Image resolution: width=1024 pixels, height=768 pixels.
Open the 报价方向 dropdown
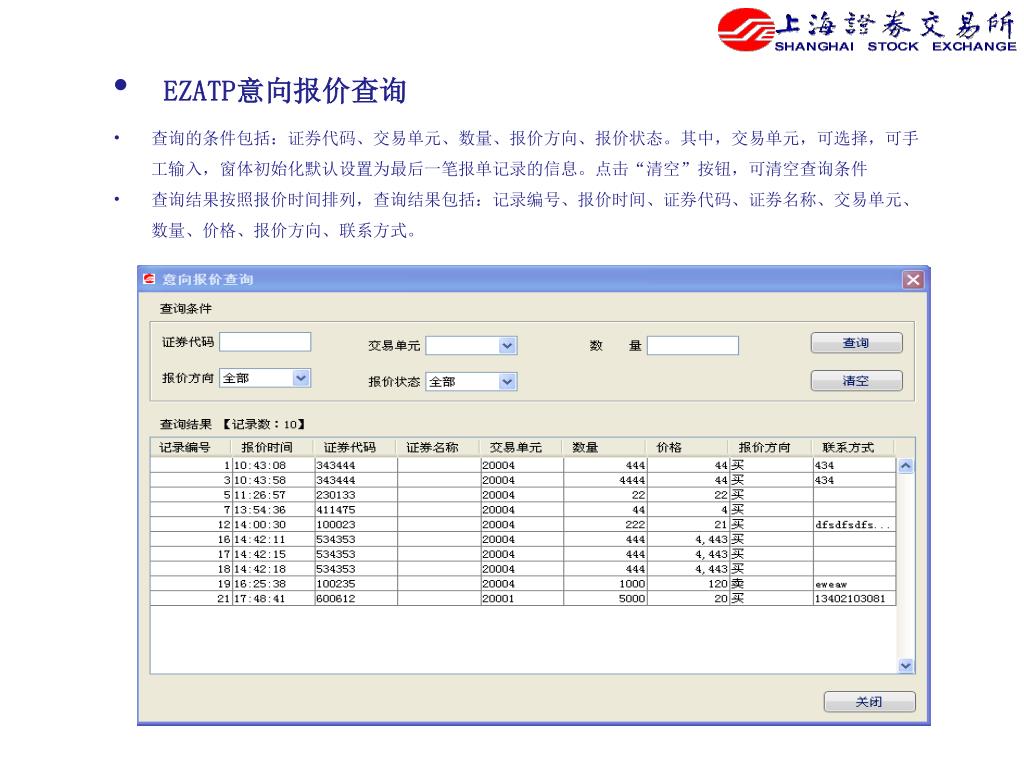300,377
